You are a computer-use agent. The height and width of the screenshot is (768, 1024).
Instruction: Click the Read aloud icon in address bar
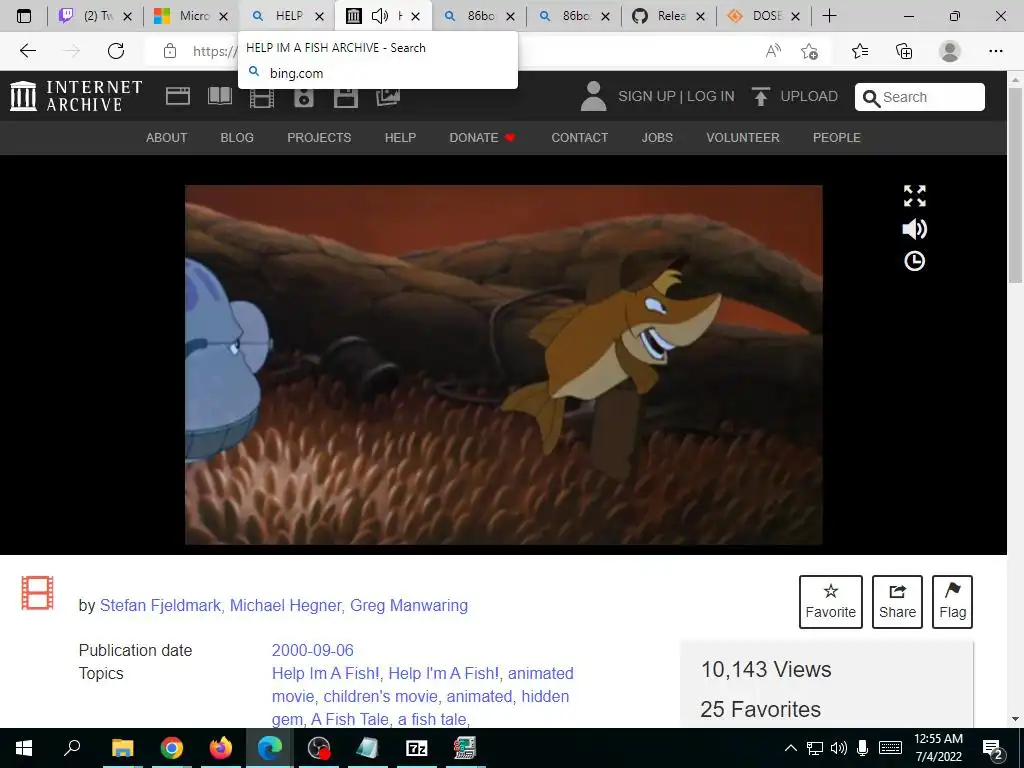[x=773, y=51]
